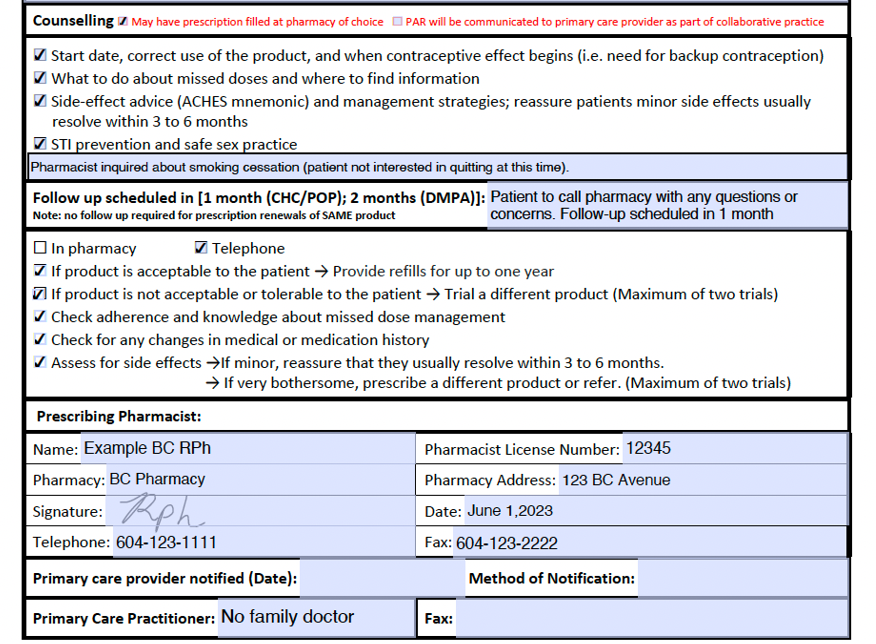Viewport: 876px width, 644px height.
Task: Click the 'Counselling' section heading
Action: [x=73, y=21]
